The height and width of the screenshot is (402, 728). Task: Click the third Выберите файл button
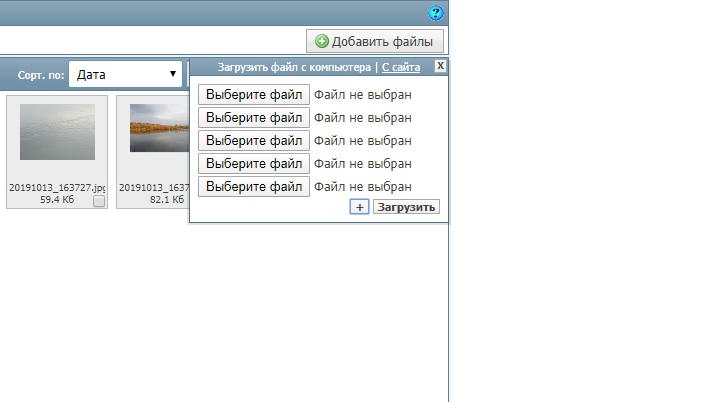(254, 141)
